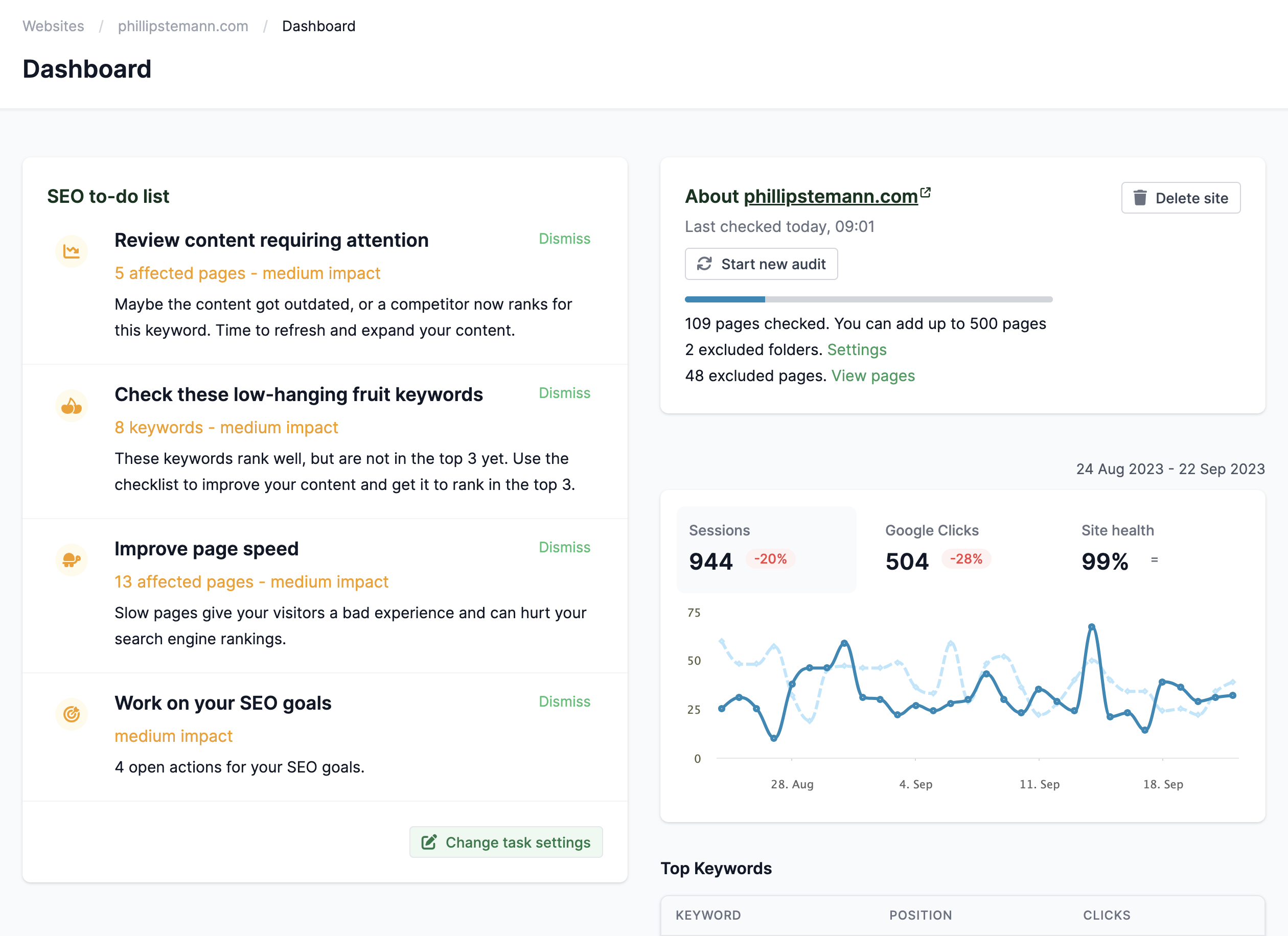Click the -20% sessions change badge
Image resolution: width=1288 pixels, height=936 pixels.
point(770,559)
